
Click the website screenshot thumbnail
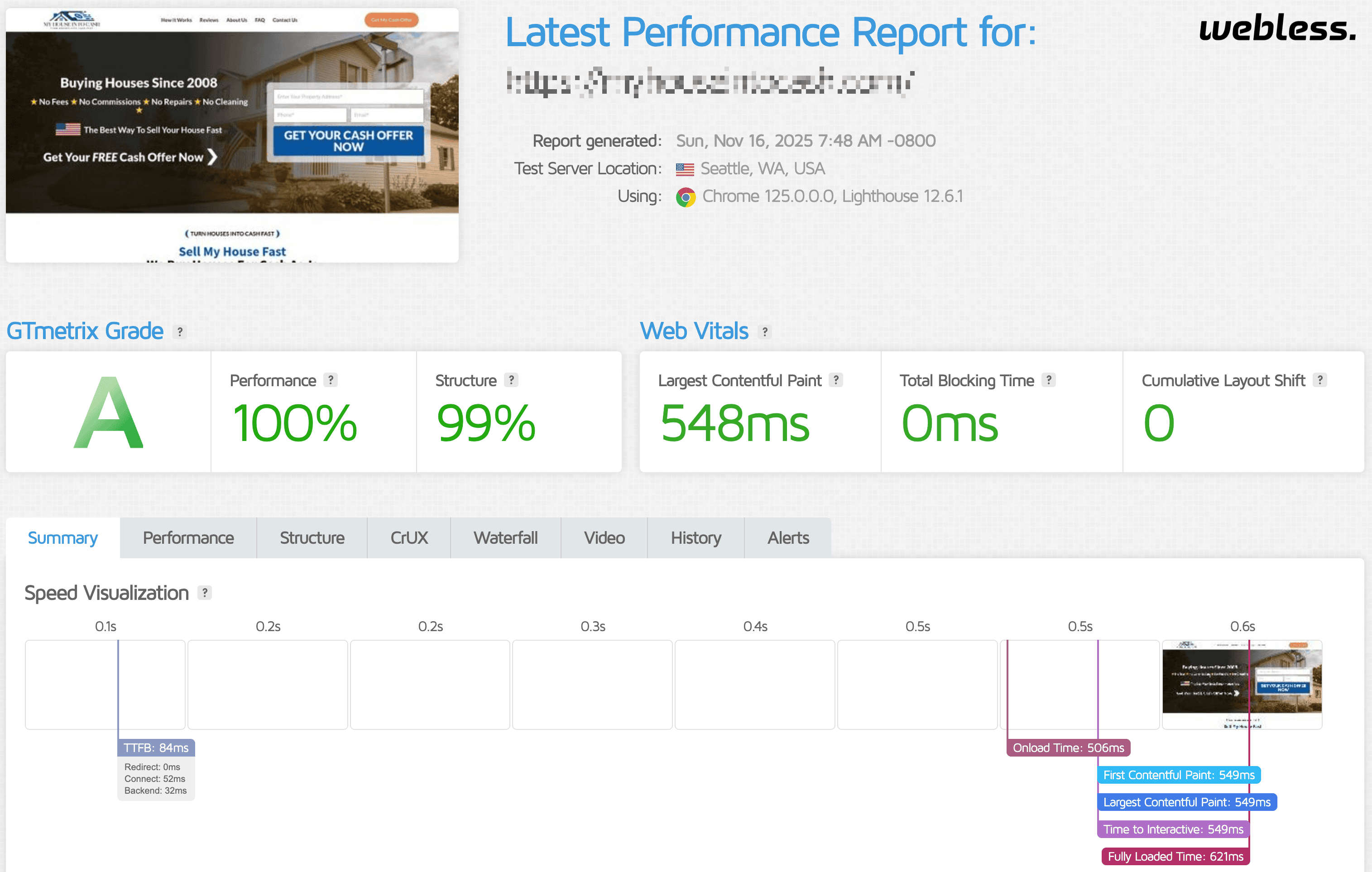click(232, 135)
